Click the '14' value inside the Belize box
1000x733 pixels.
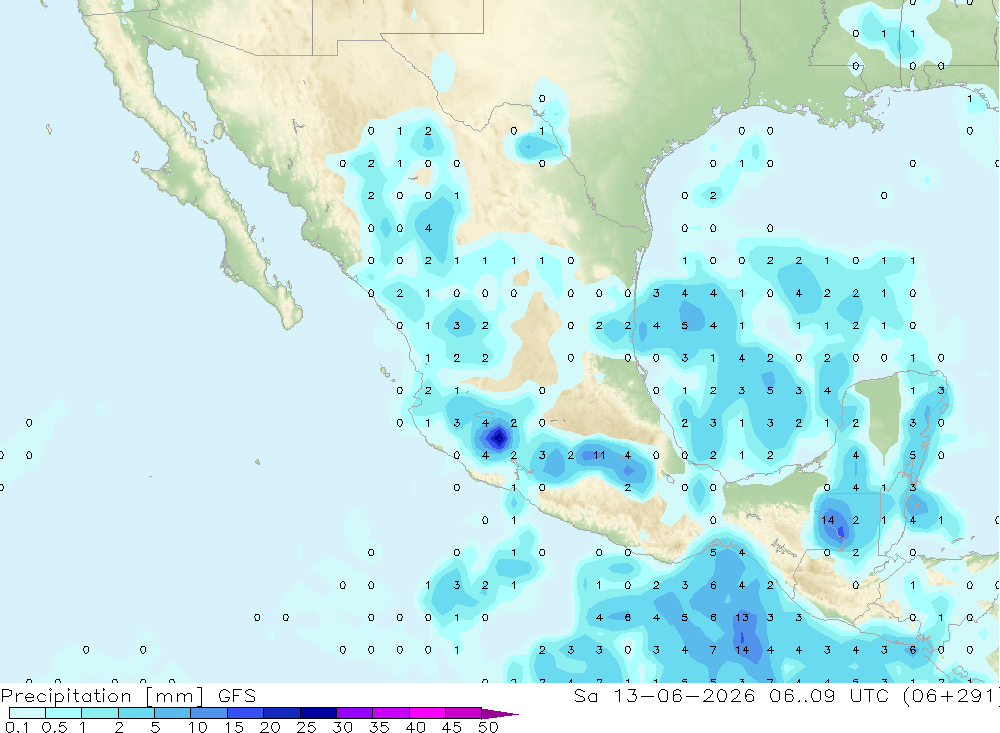pyautogui.click(x=828, y=520)
